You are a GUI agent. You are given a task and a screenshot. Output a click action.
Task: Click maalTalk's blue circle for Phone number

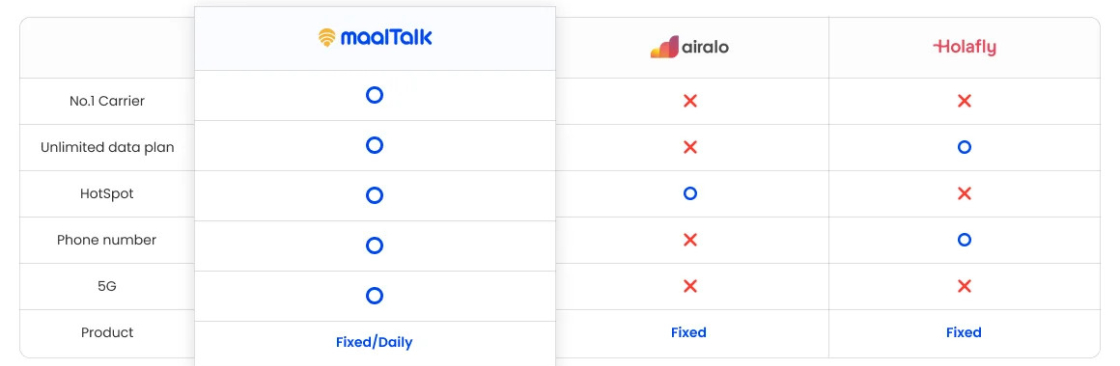tap(374, 246)
